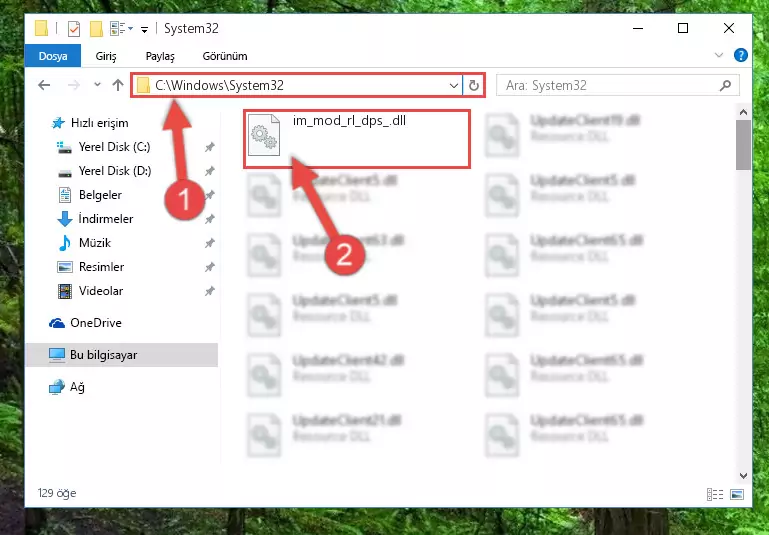Switch to the Giriş ribbon tab
The height and width of the screenshot is (535, 769).
tap(106, 56)
